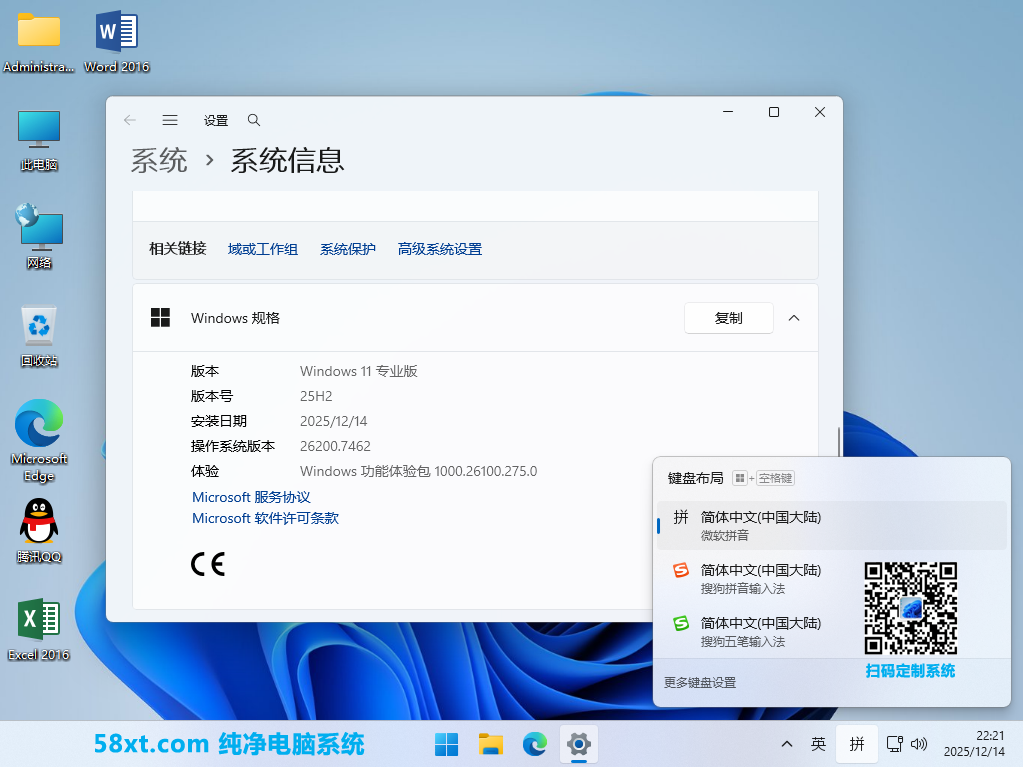Open File Explorer from the taskbar
The width and height of the screenshot is (1023, 767).
click(490, 744)
